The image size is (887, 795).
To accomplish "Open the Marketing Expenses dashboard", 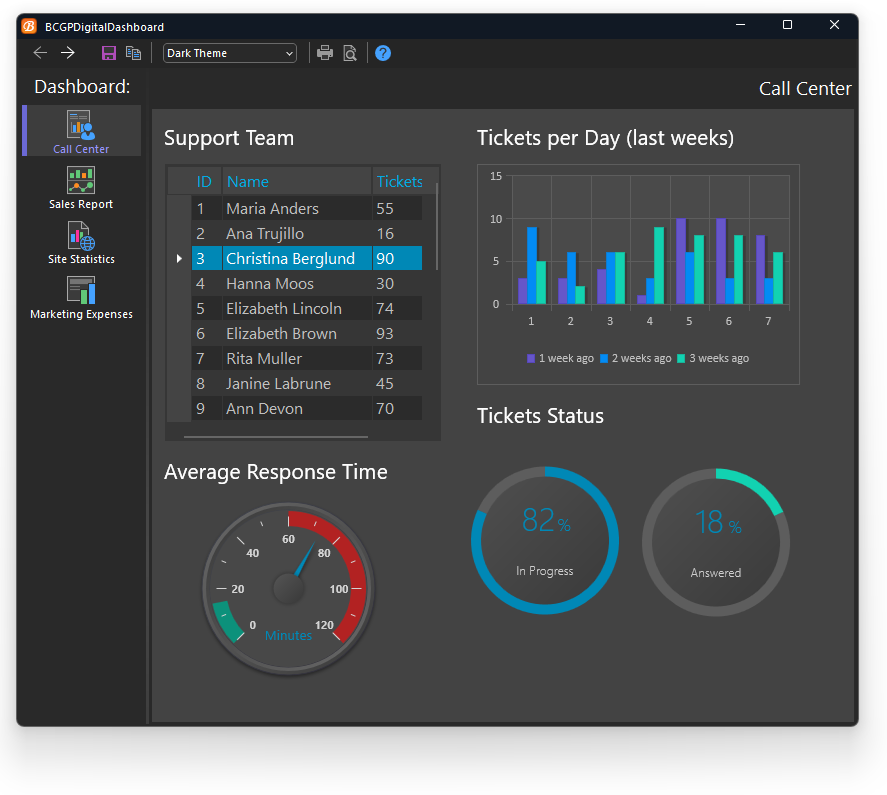I will pyautogui.click(x=81, y=298).
